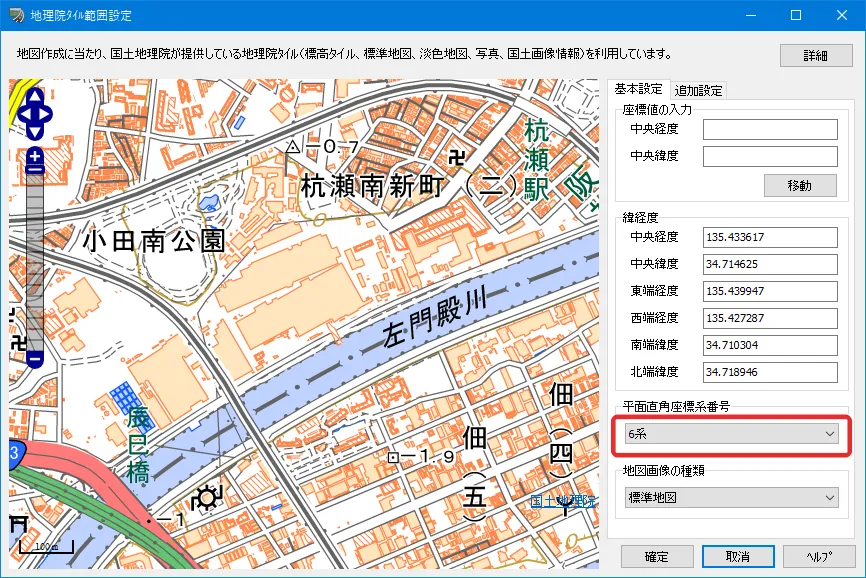
Task: Click the map zoom level slider track
Action: tap(35, 260)
